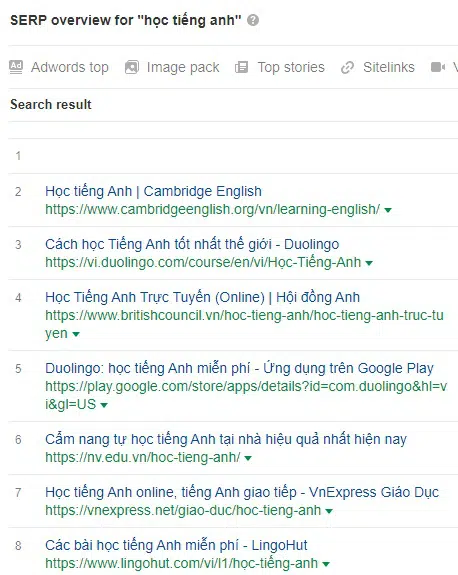Open Học Tiếng Anh Trực Tuyến Hội đồng Anh result
458x575 pixels.
click(202, 297)
